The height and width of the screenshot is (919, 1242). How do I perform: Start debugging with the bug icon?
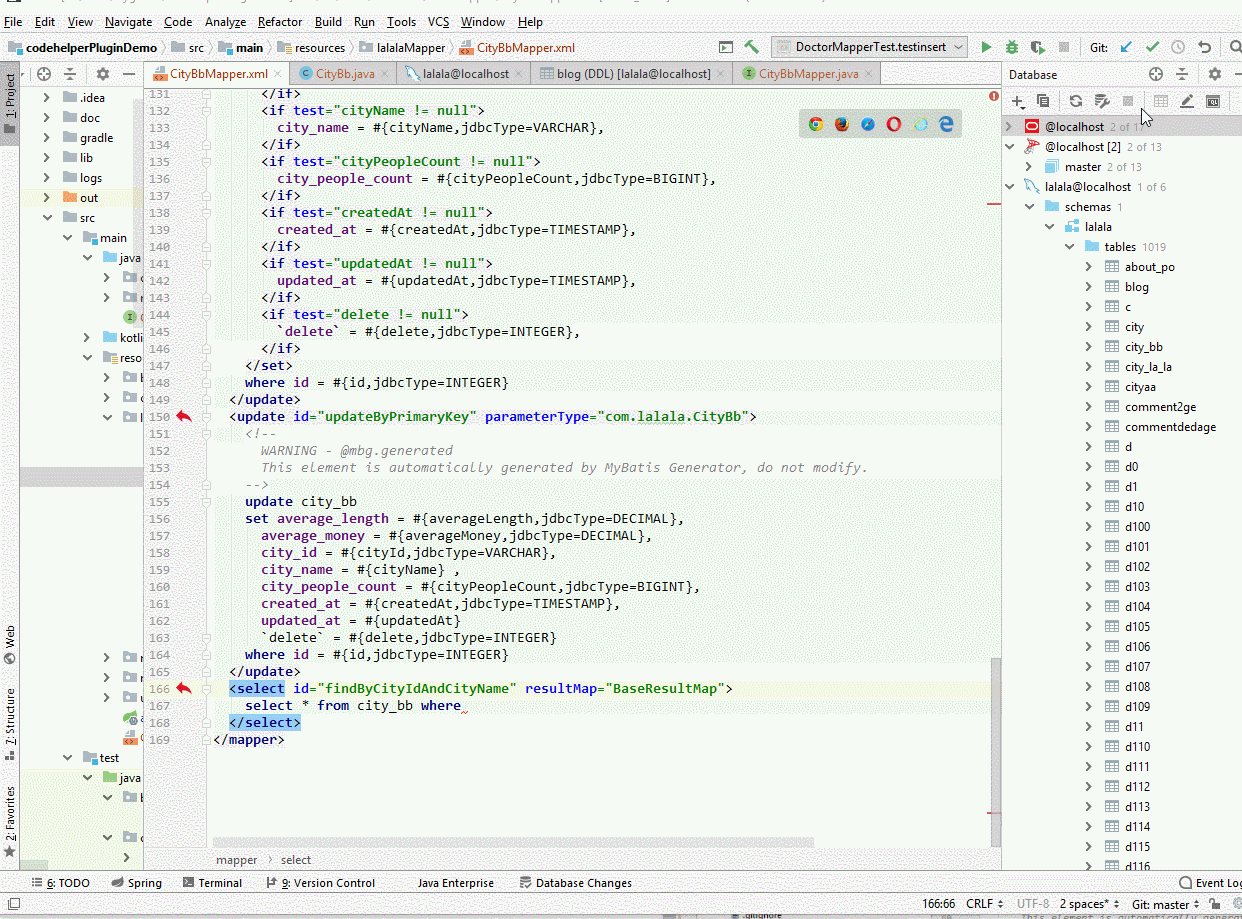click(x=1012, y=47)
